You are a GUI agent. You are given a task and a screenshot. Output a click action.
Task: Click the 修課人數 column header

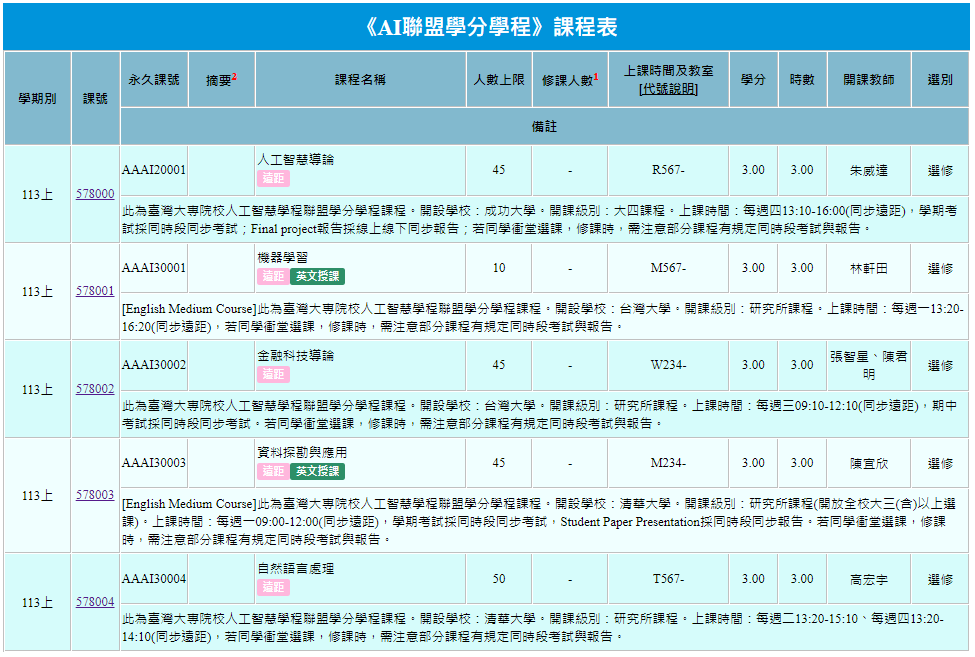569,80
